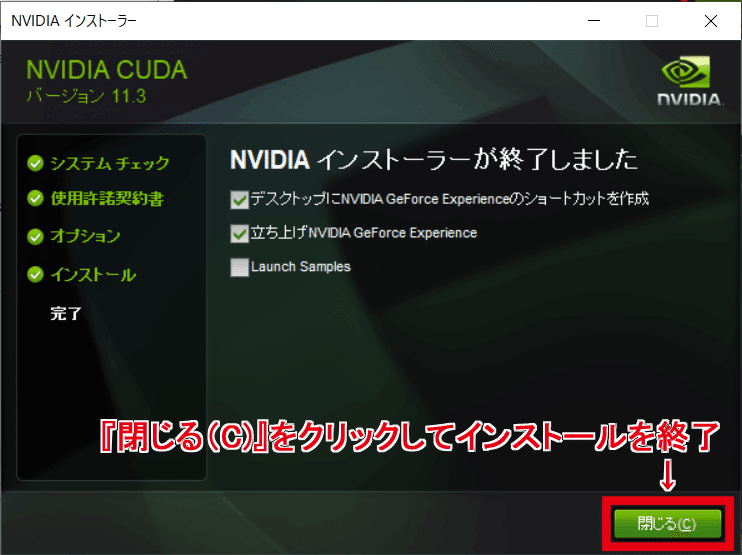Viewport: 742px width, 555px height.
Task: Uncheck 立ち上げNVIDIA GeForce Experience checkbox
Action: [x=239, y=233]
